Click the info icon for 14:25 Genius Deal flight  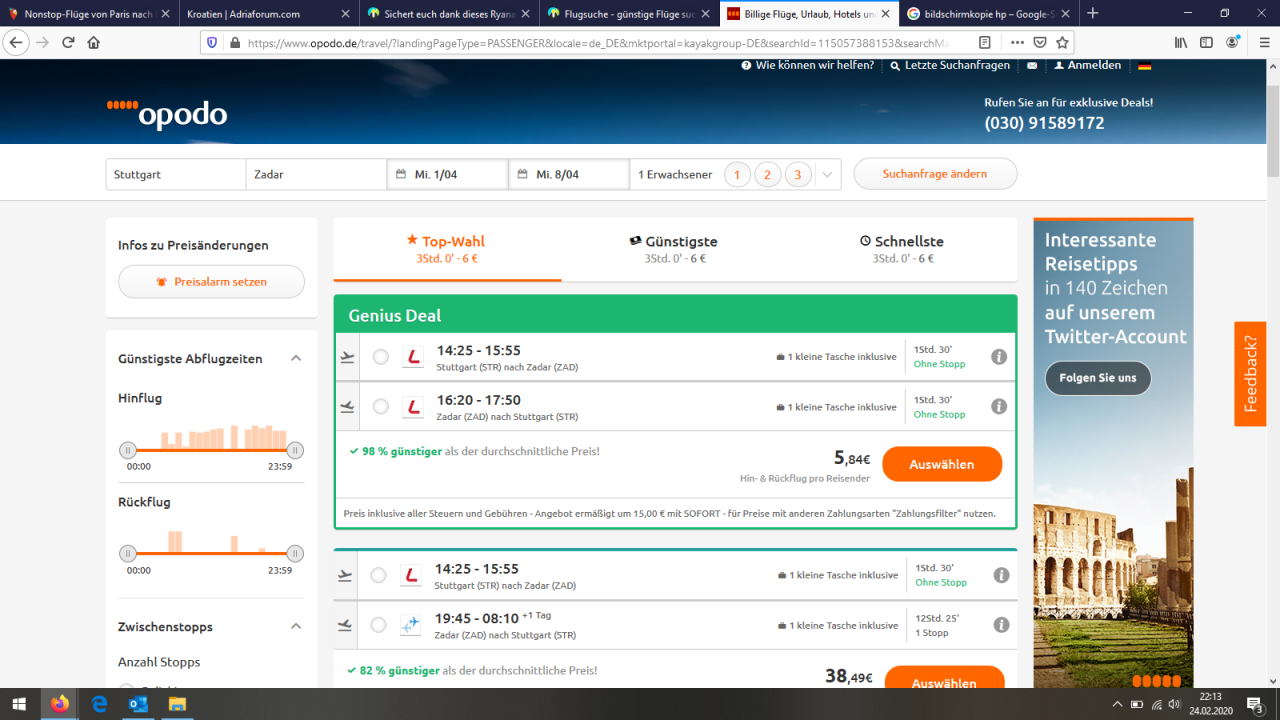point(998,357)
